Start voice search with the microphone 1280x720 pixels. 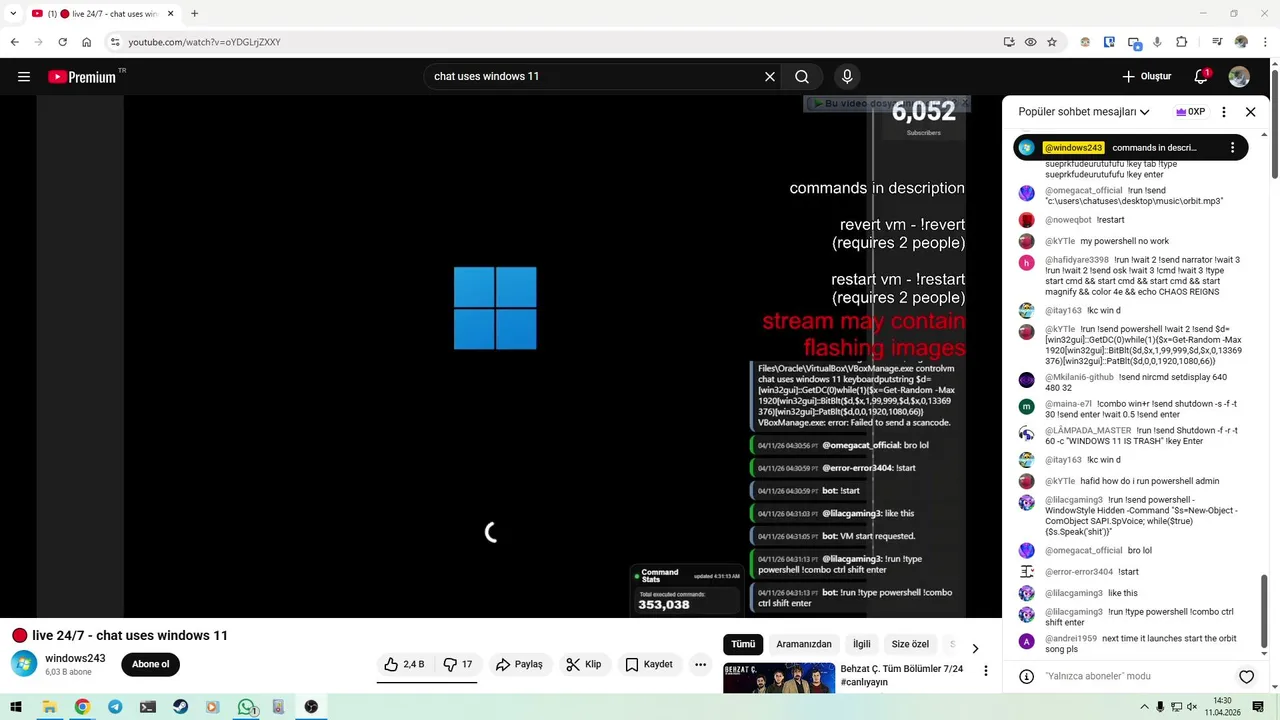(x=847, y=77)
